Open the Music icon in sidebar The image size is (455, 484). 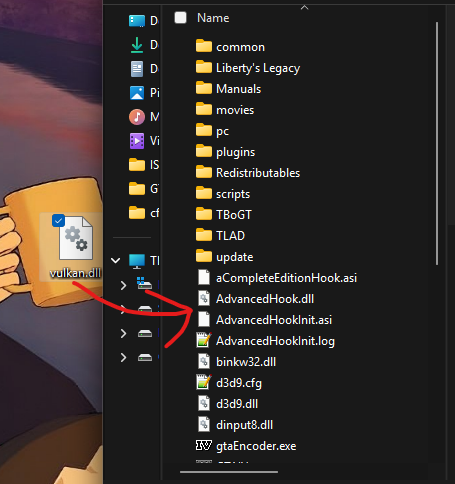(137, 117)
